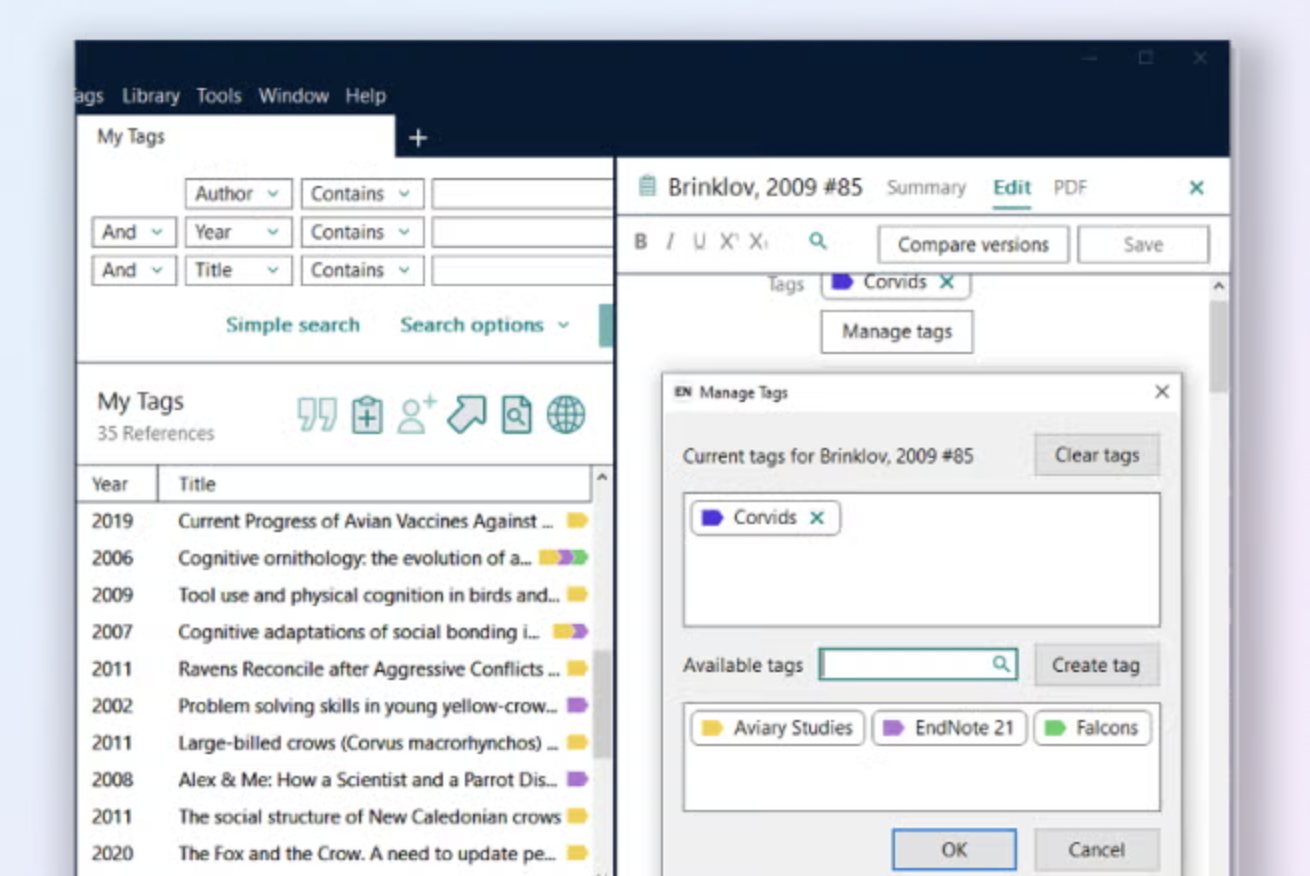Open the Title field dropdown
Image resolution: width=1310 pixels, height=876 pixels.
pos(238,269)
